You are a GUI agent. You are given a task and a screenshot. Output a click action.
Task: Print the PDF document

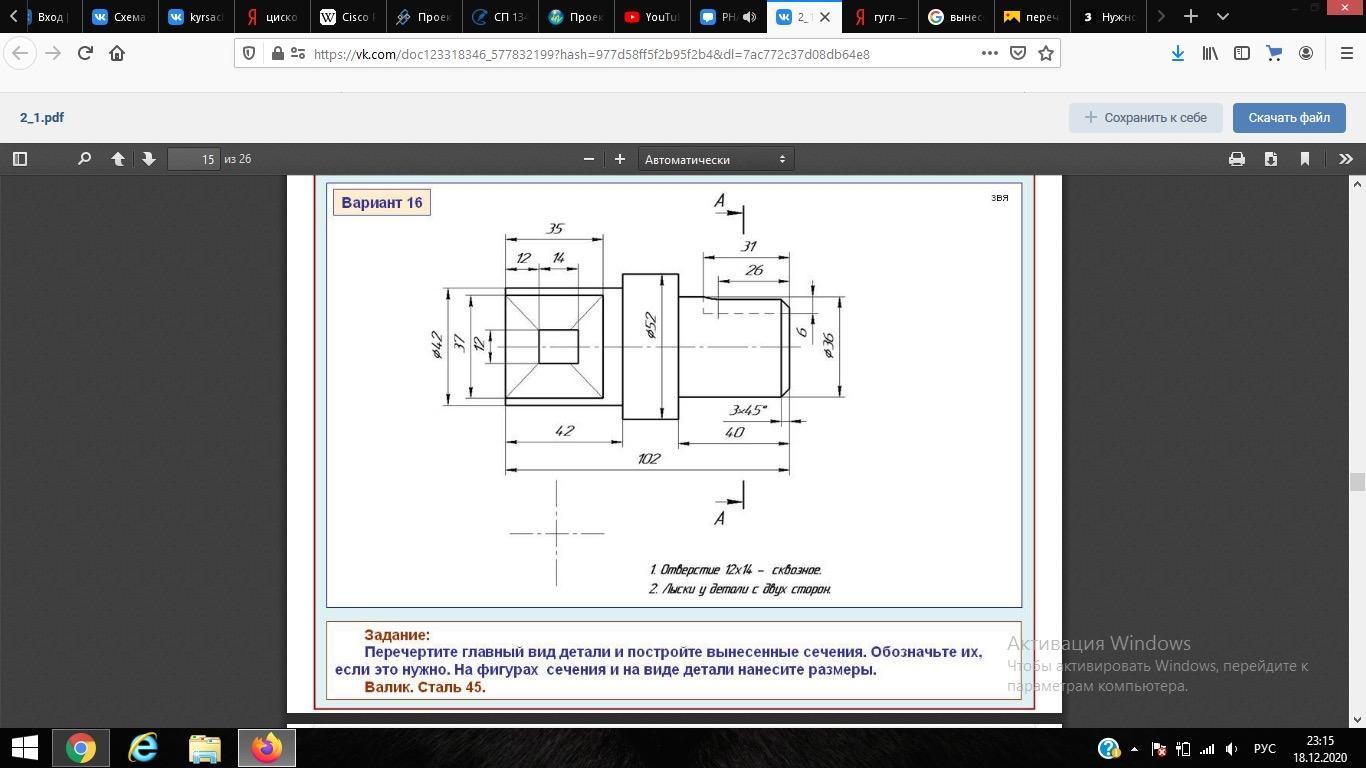pos(1237,159)
